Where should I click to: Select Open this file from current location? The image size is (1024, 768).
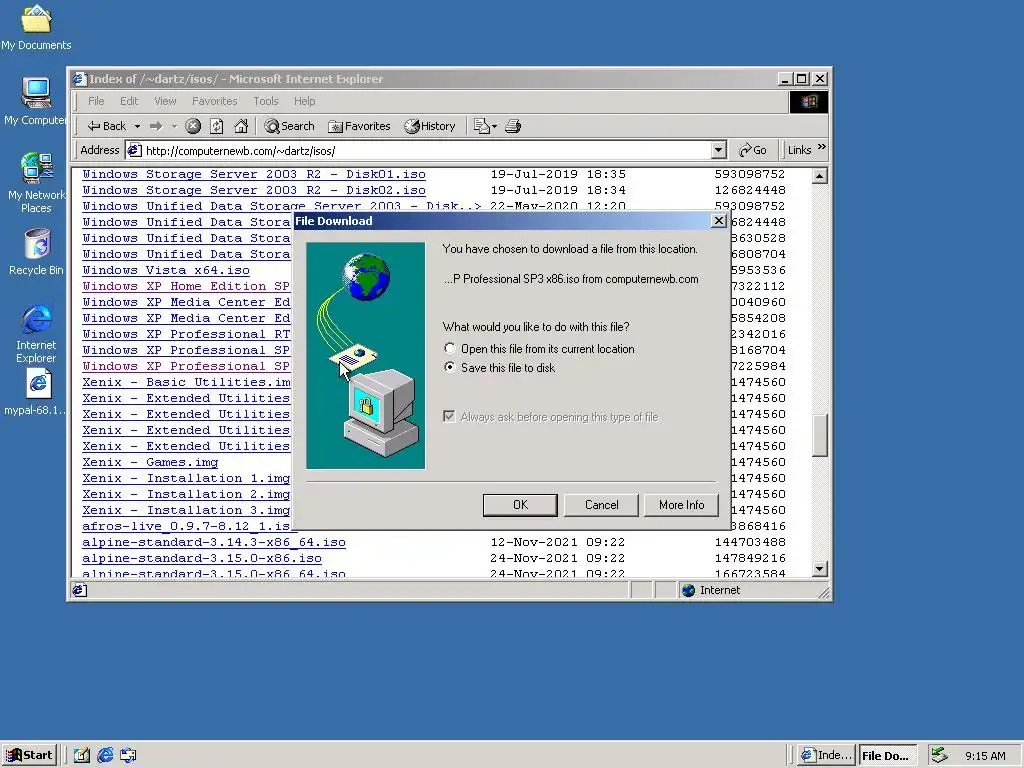[450, 349]
